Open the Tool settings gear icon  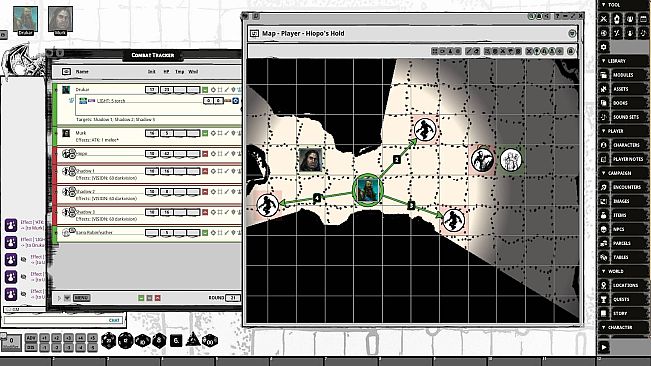click(x=604, y=47)
